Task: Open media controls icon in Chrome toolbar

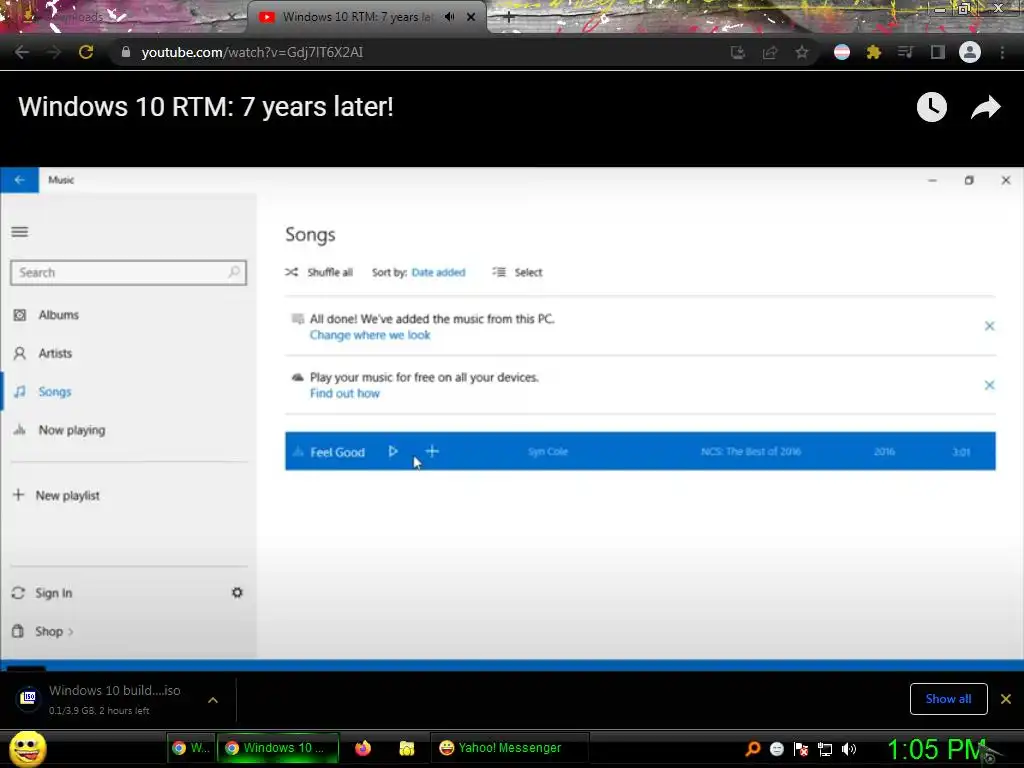Action: click(x=906, y=52)
